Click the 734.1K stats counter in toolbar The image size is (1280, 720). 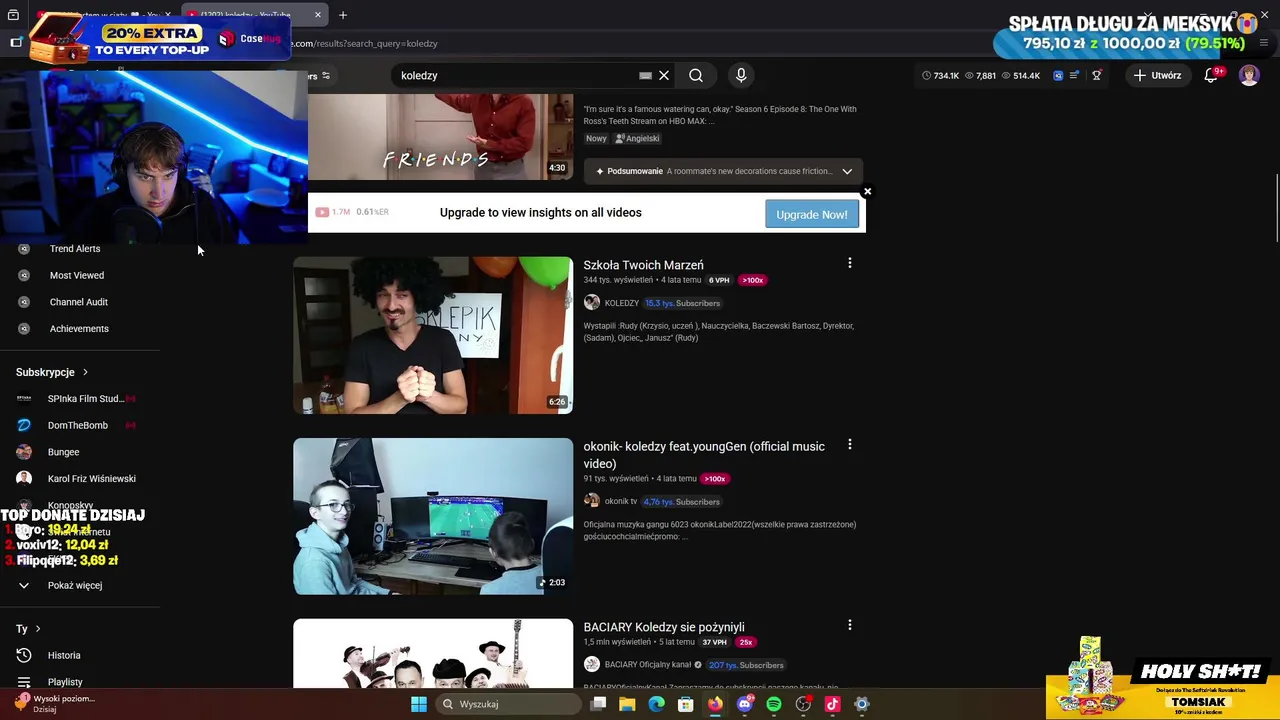(940, 75)
